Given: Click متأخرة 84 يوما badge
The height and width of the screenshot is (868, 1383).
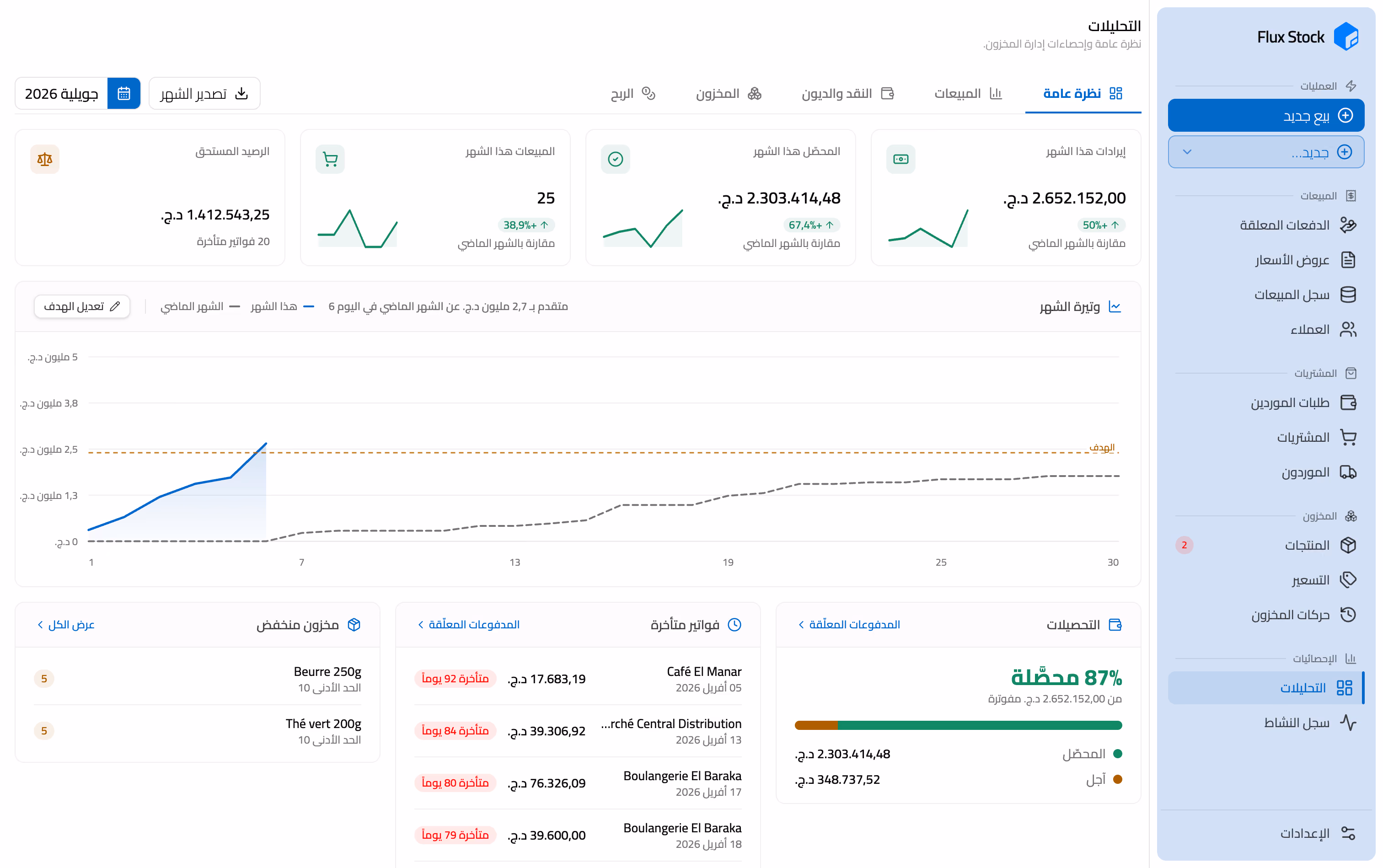Looking at the screenshot, I should (x=455, y=731).
